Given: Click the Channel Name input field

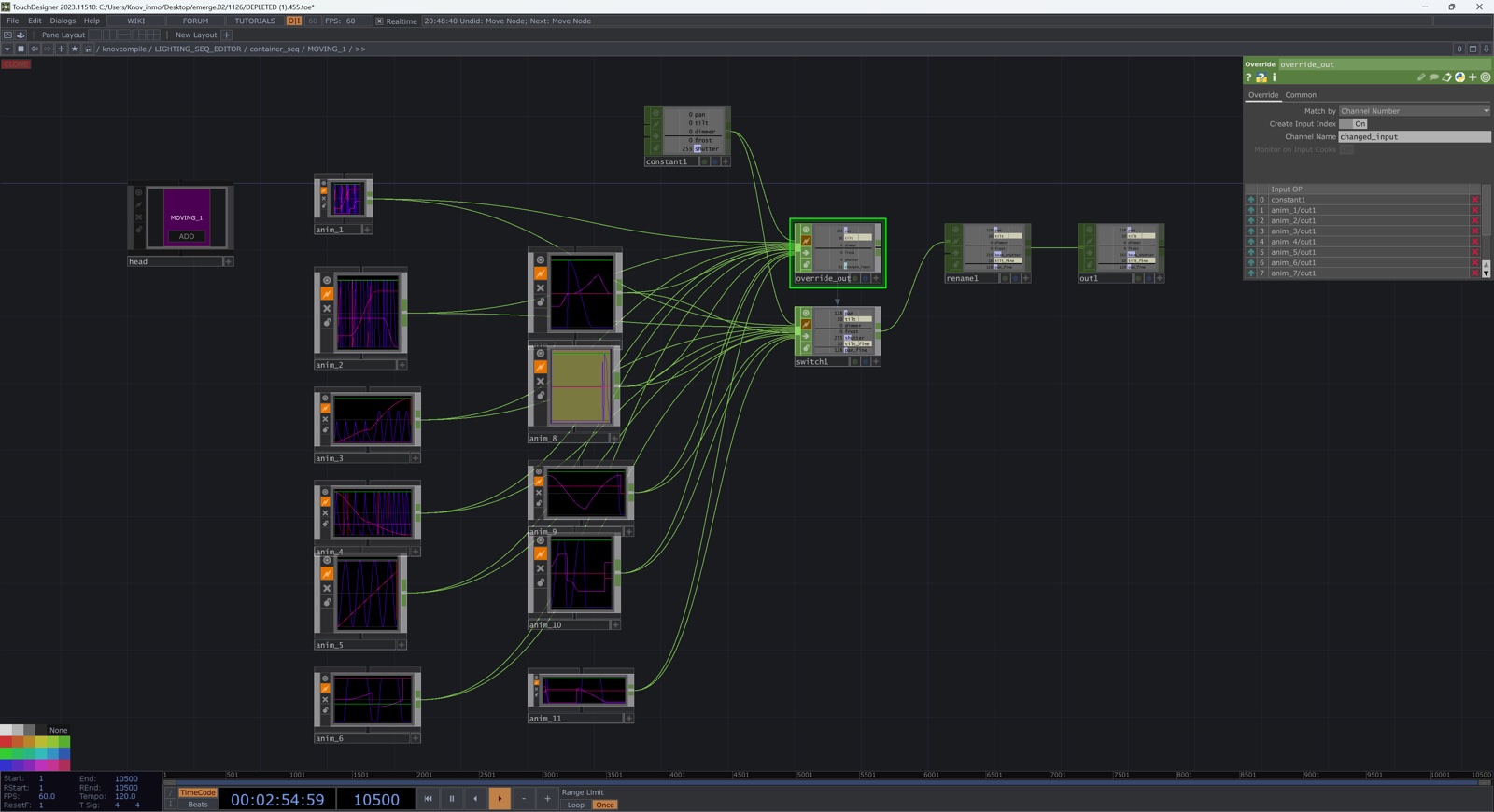Looking at the screenshot, I should point(1415,136).
